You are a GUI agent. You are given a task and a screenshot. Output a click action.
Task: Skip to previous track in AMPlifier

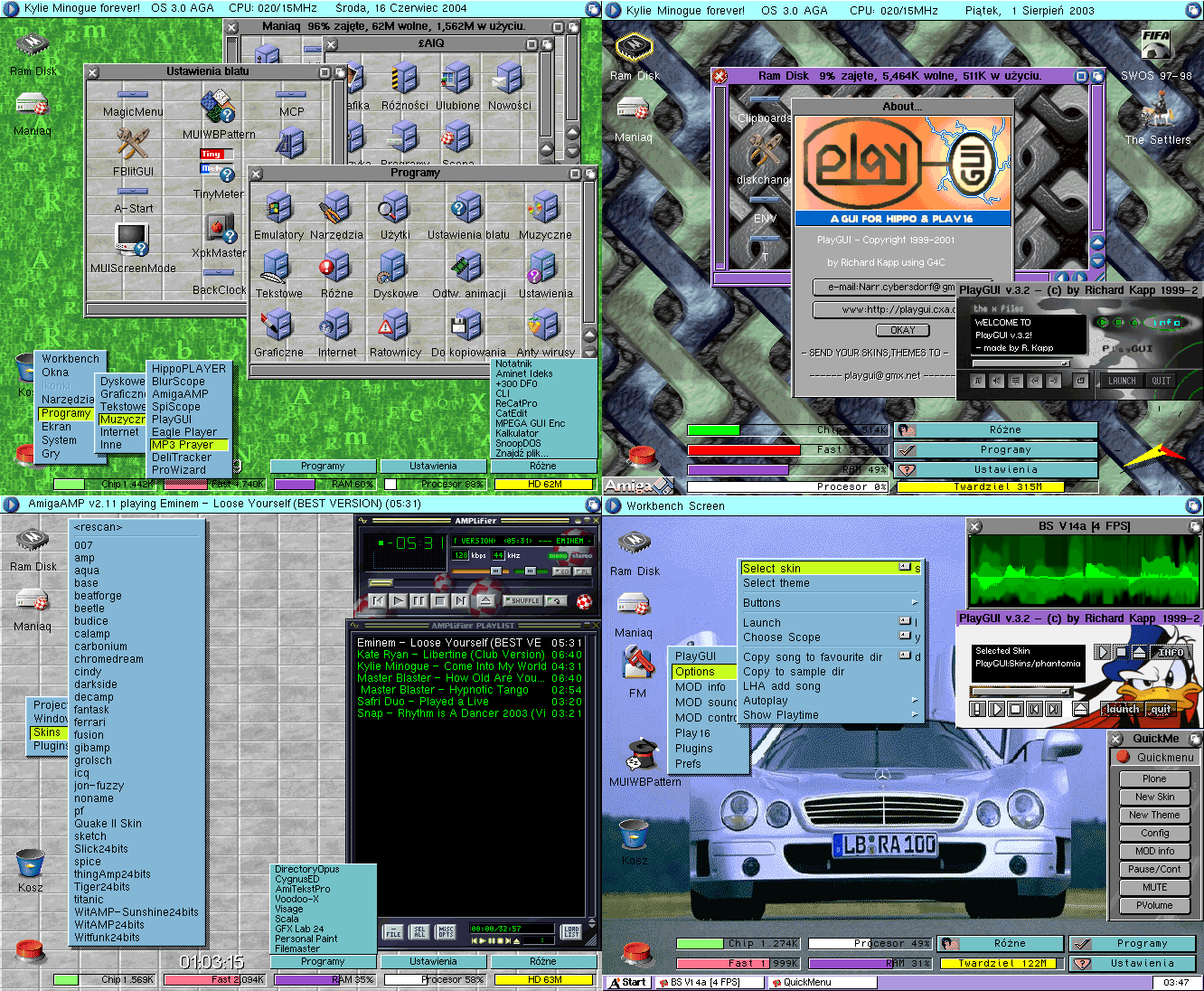tap(378, 600)
